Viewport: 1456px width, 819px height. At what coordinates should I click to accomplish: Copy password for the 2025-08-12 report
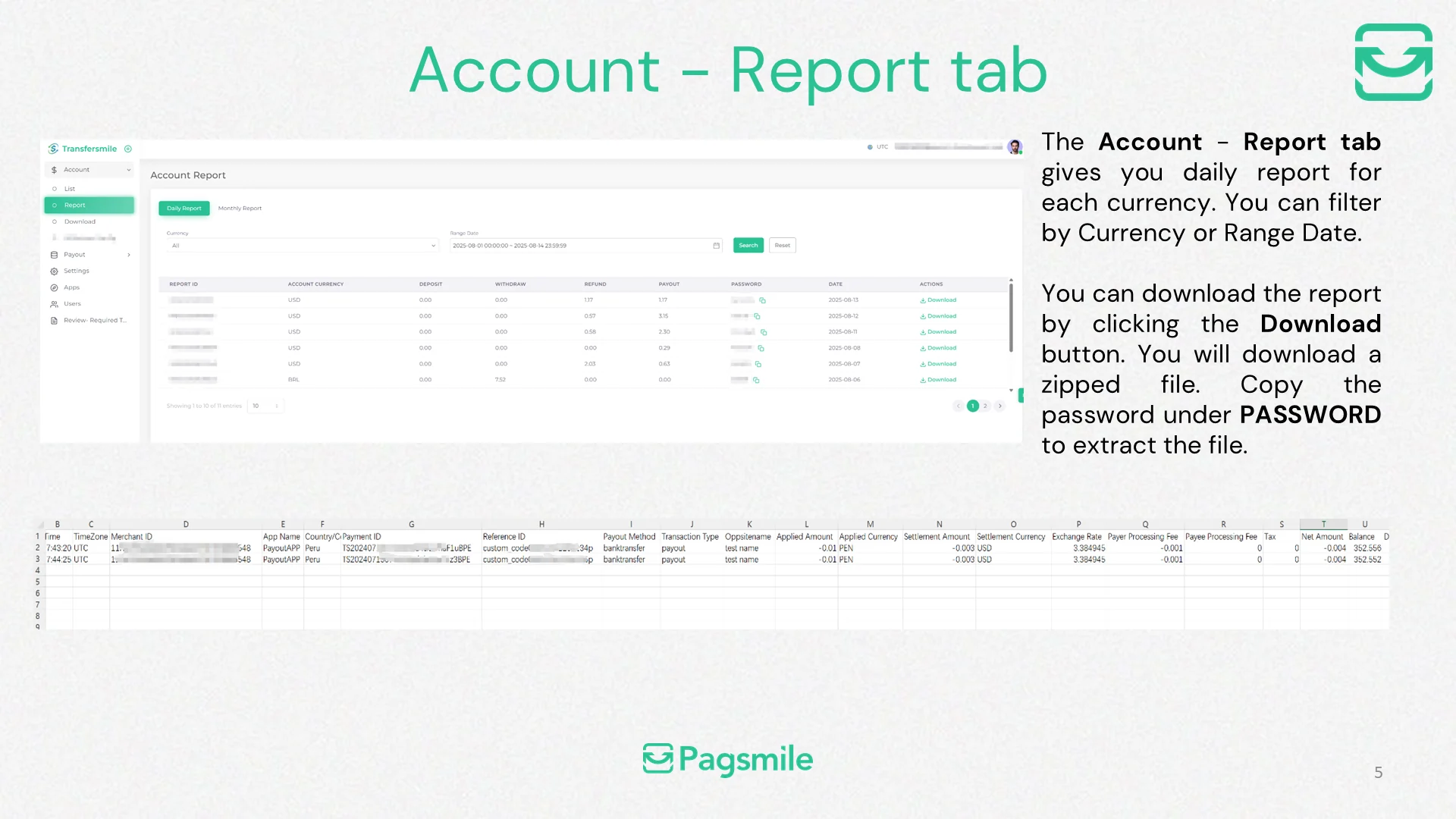[x=757, y=316]
